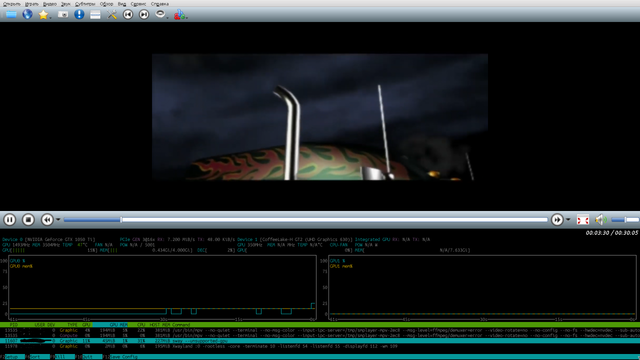Click the PID column header
The image size is (640, 360).
13,325
